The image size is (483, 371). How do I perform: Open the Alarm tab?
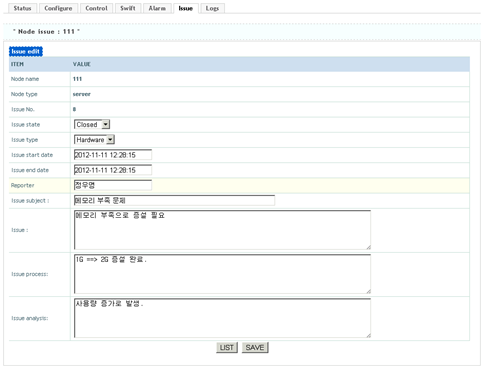click(x=157, y=8)
